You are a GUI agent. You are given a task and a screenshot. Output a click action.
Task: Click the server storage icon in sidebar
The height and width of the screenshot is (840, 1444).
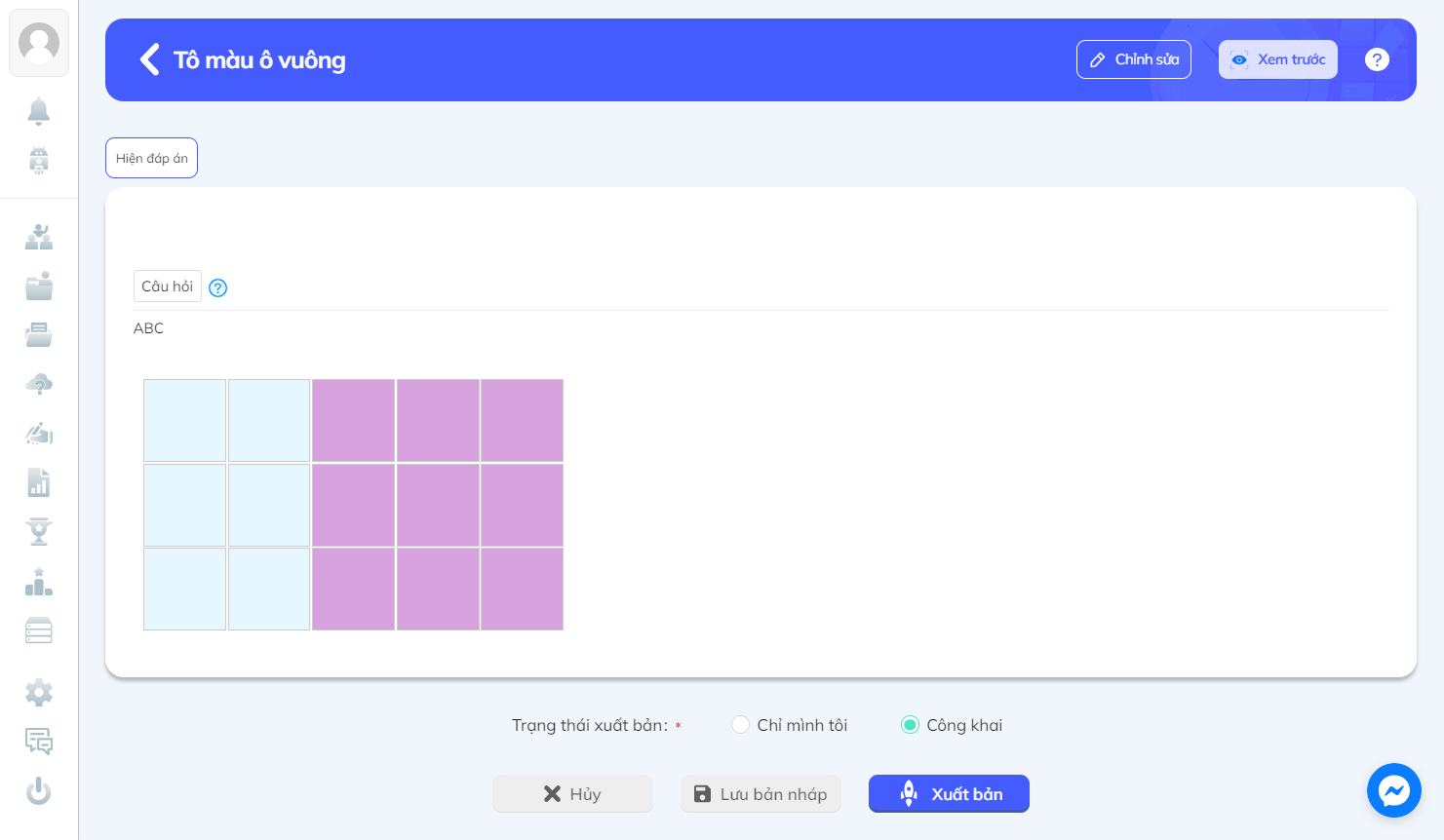point(39,630)
